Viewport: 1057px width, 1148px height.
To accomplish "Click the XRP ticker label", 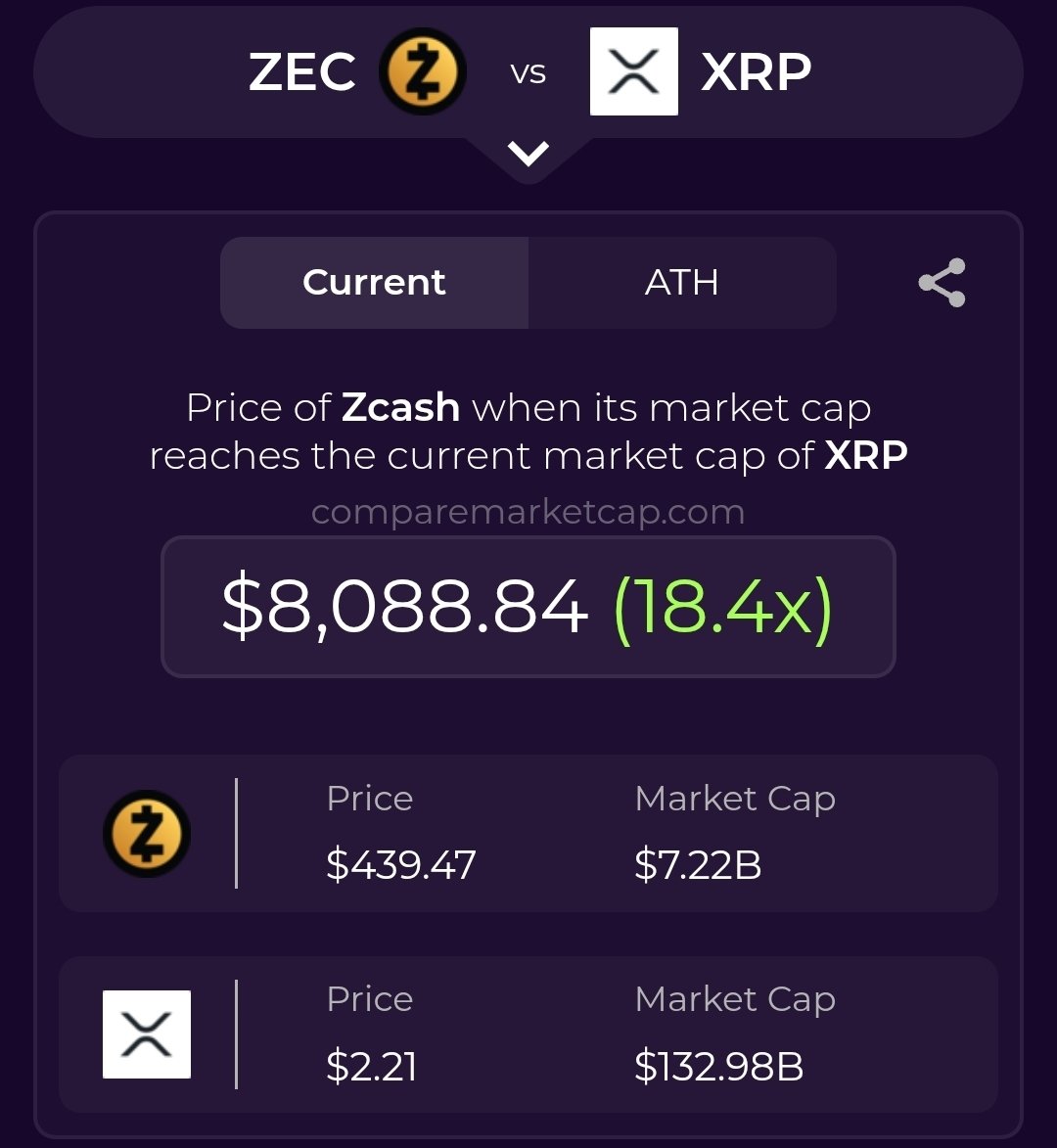I will 757,72.
